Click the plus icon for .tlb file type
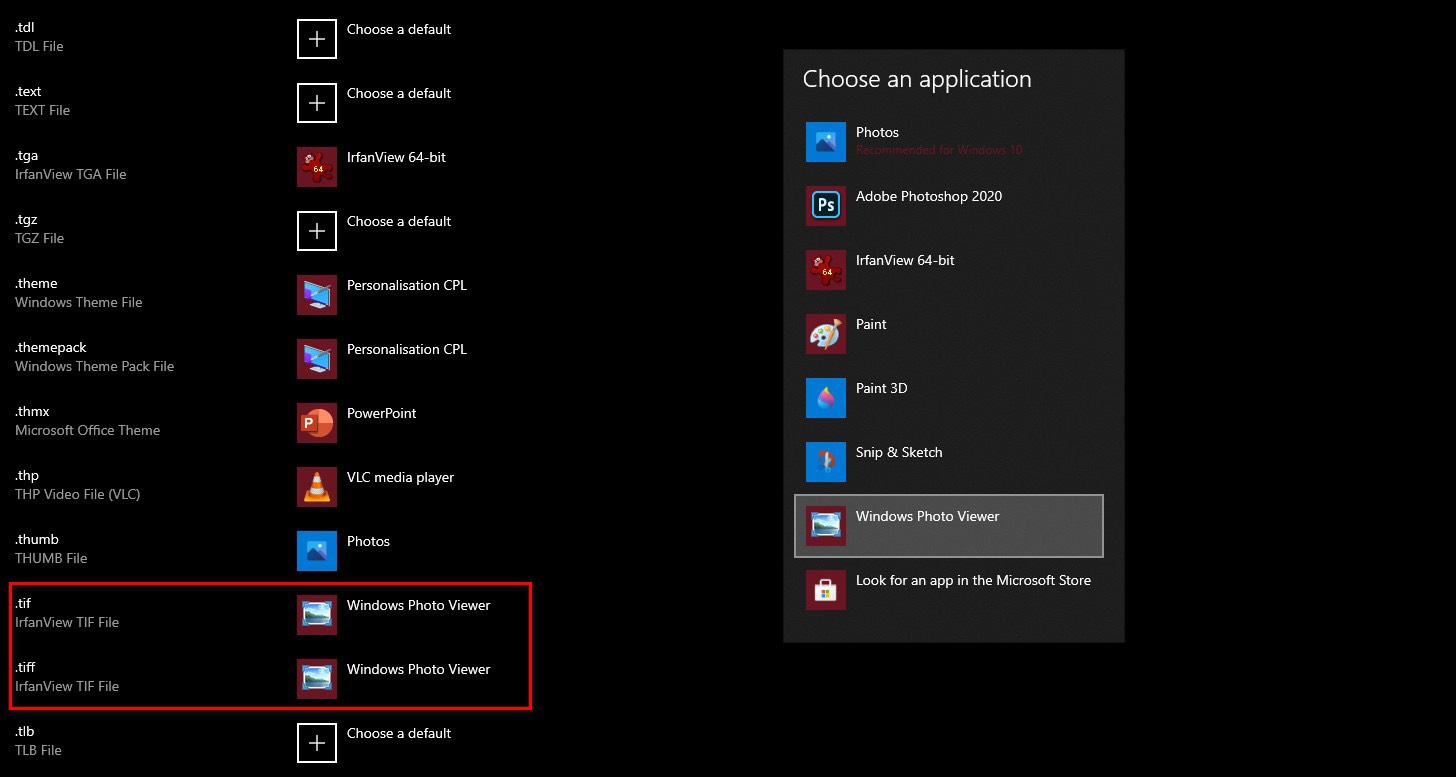The width and height of the screenshot is (1456, 777). (317, 743)
